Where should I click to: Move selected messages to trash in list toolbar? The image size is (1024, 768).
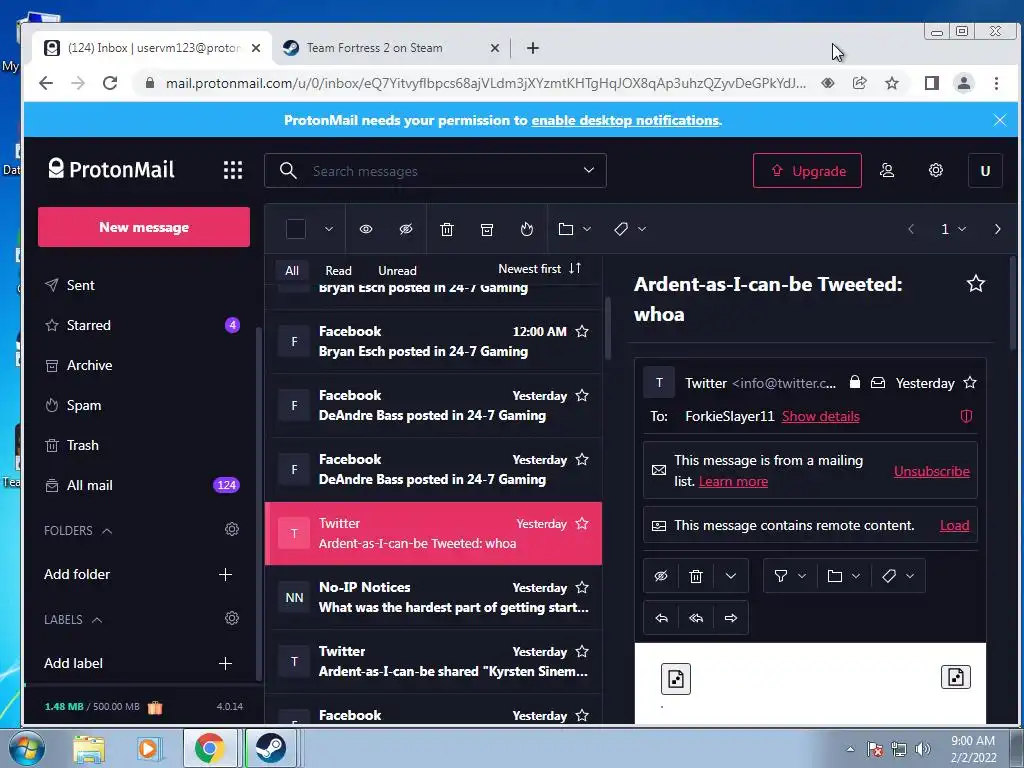point(447,229)
